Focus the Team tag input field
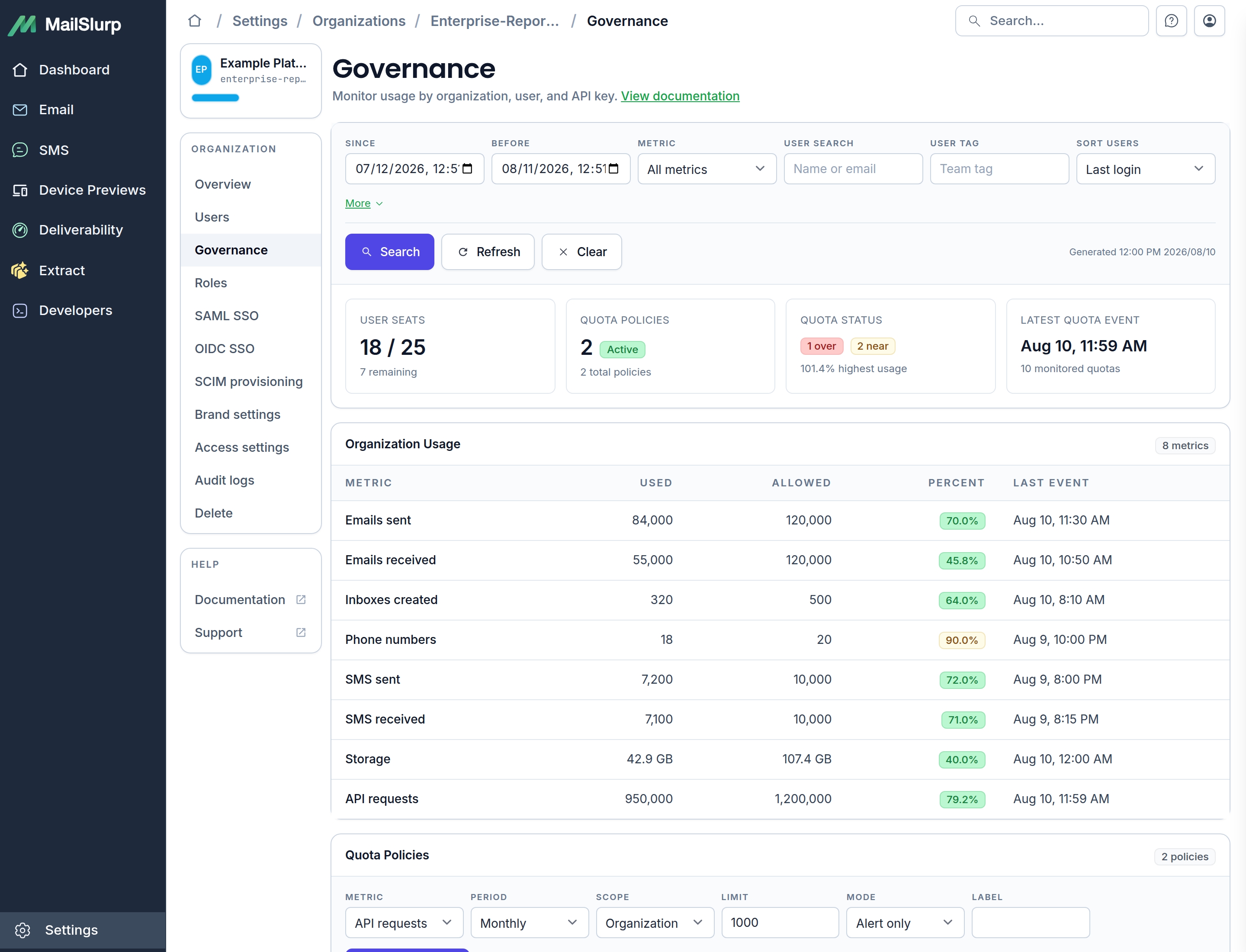Viewport: 1246px width, 952px height. (x=999, y=169)
